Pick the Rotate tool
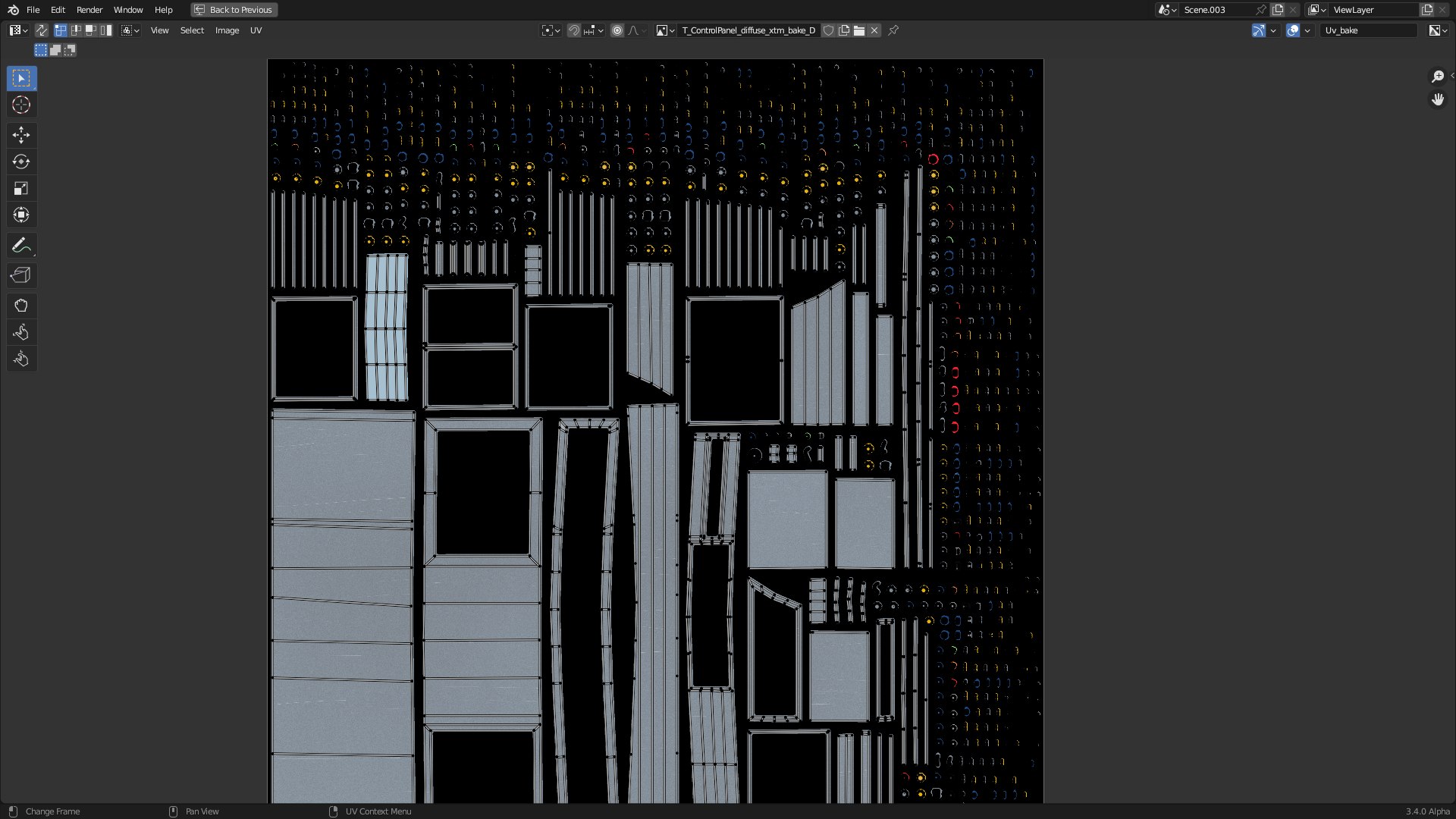1456x819 pixels. point(21,162)
